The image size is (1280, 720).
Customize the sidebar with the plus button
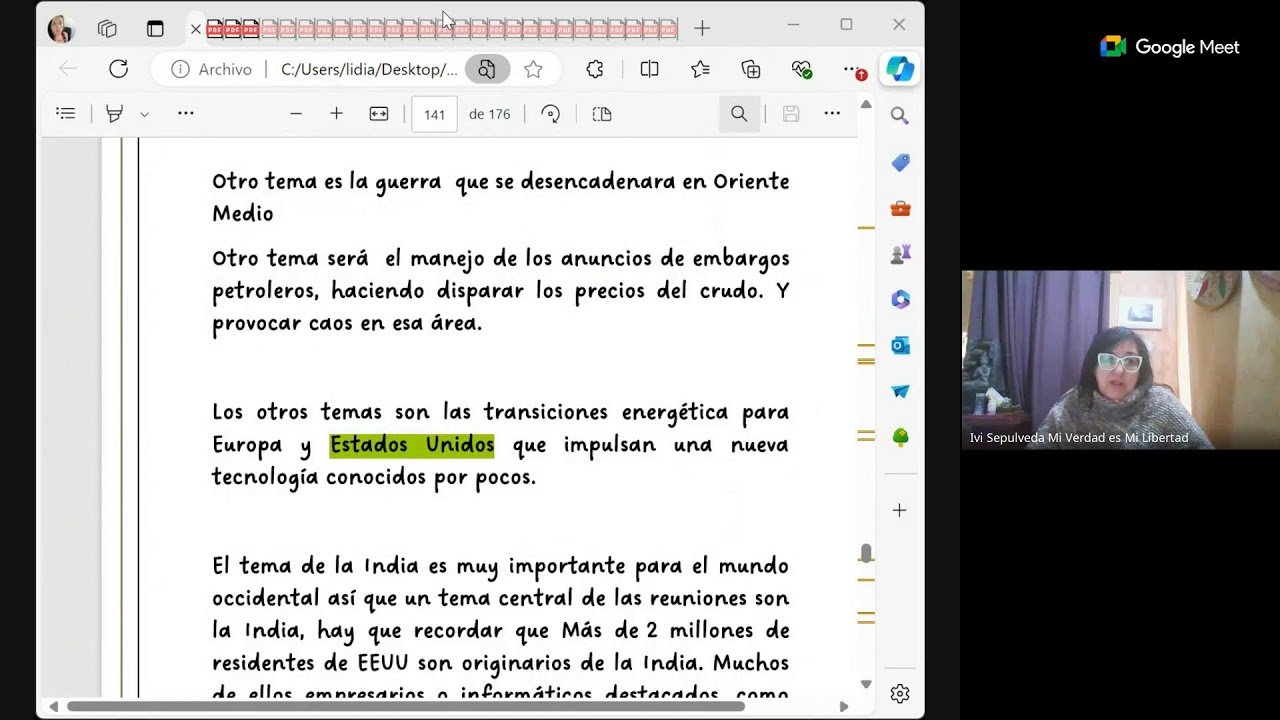899,510
